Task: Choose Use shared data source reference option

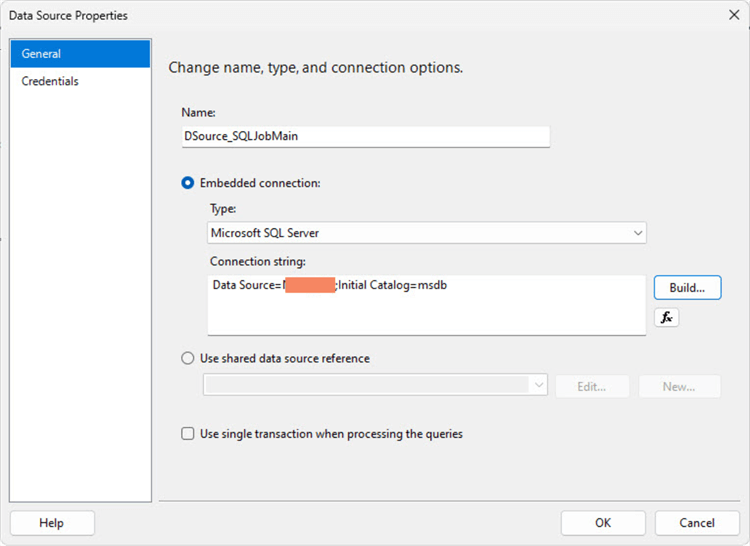Action: point(188,358)
